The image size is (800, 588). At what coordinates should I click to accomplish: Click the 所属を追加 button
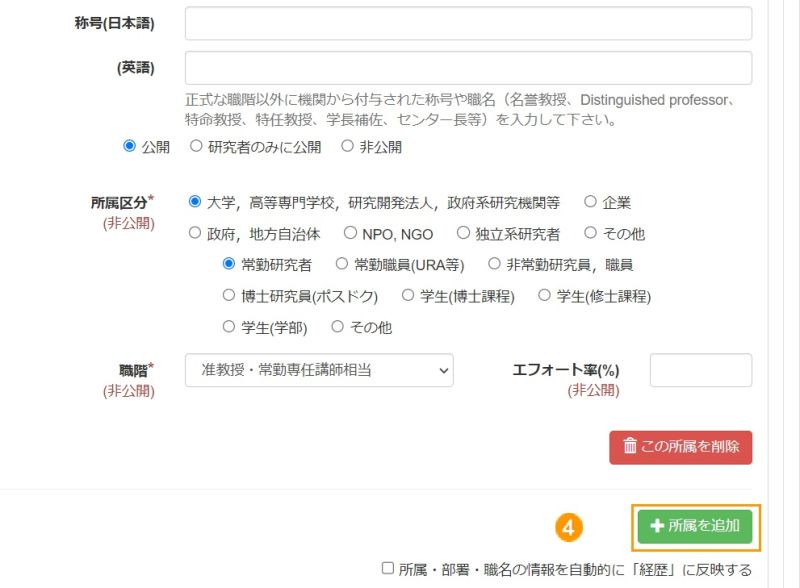[x=692, y=524]
